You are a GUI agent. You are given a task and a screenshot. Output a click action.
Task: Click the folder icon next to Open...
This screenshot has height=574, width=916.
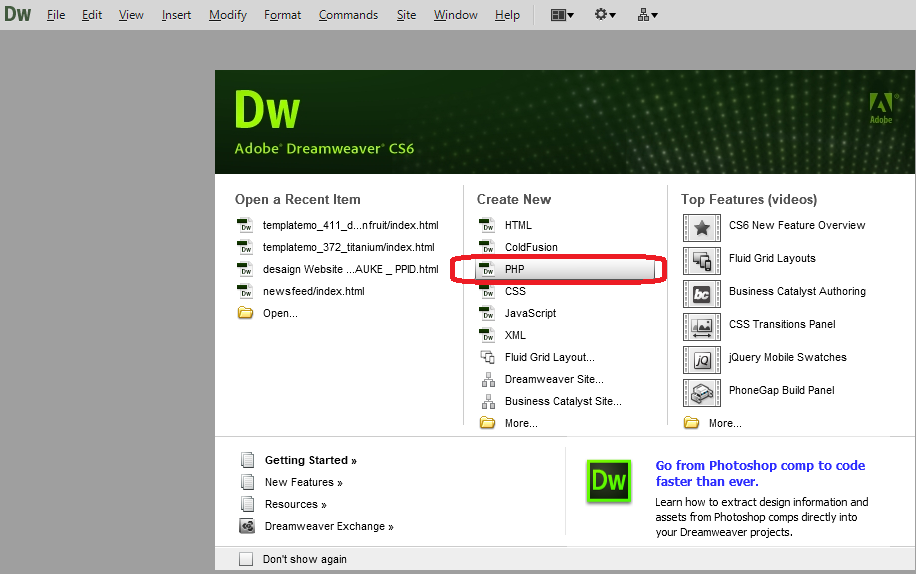pos(245,313)
